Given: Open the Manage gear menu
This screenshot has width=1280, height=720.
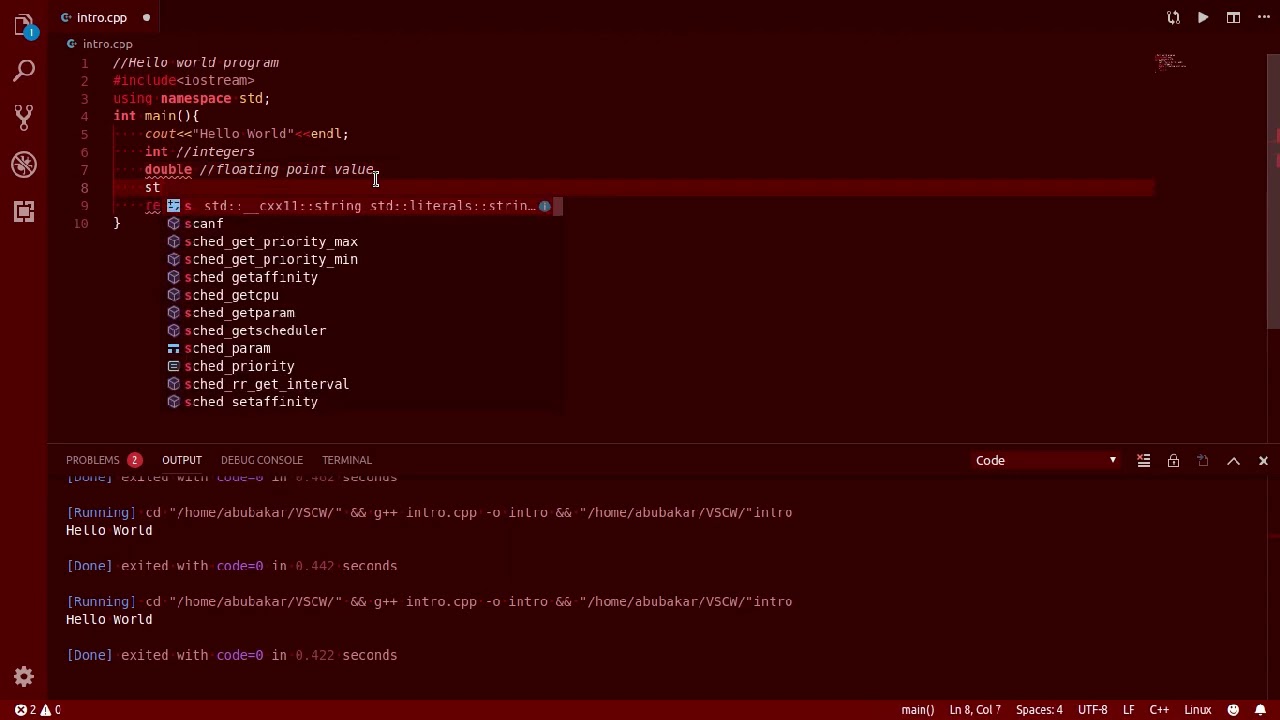Looking at the screenshot, I should coord(24,677).
